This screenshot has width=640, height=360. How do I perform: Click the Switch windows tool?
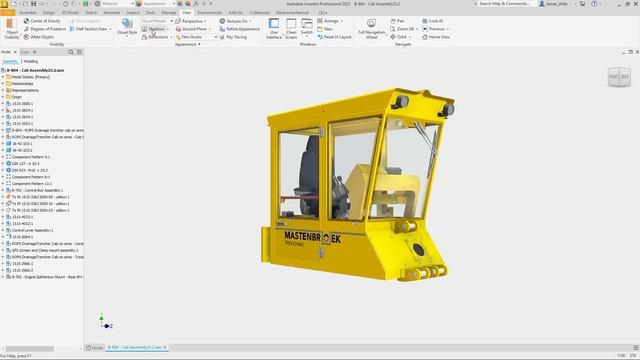[307, 27]
